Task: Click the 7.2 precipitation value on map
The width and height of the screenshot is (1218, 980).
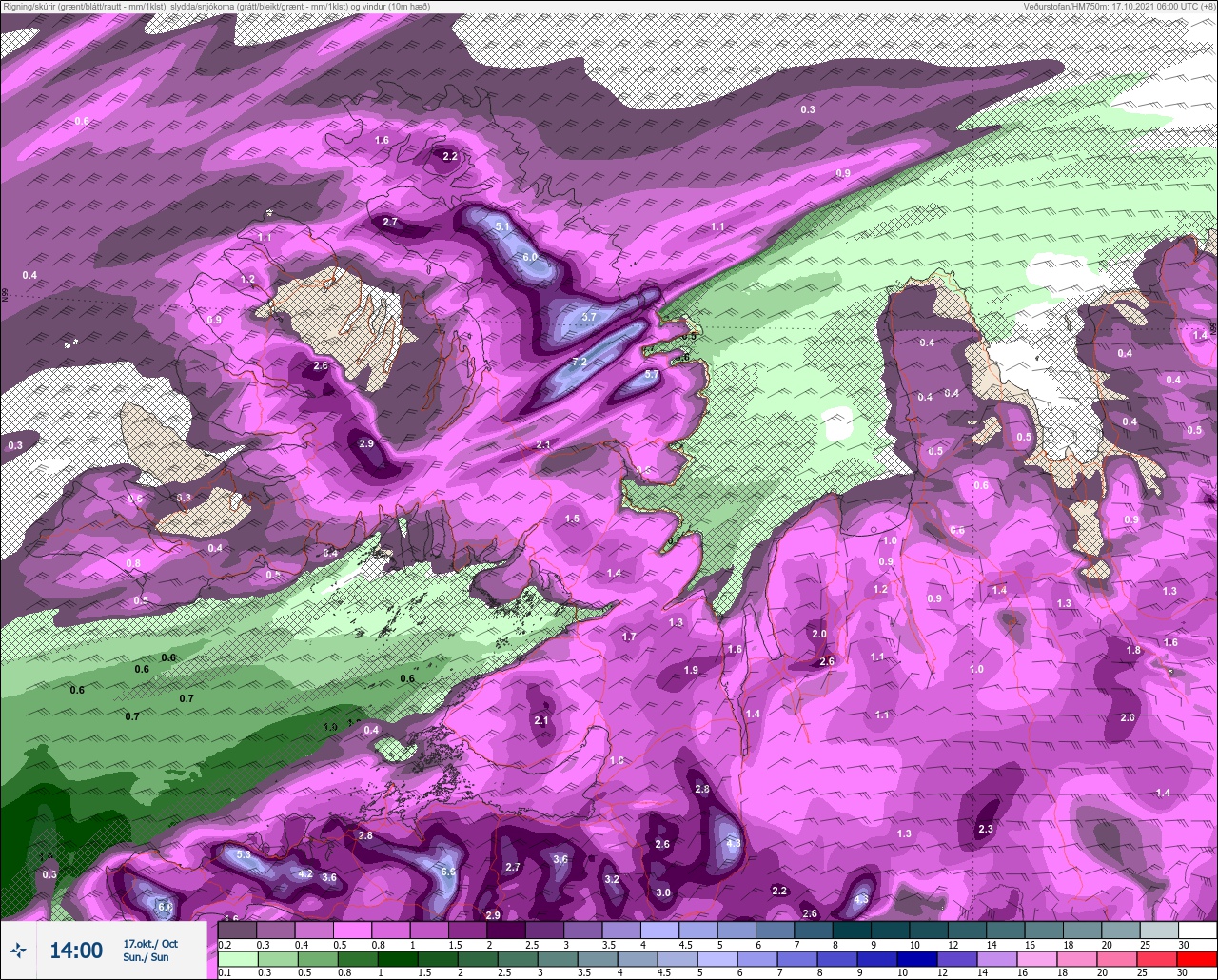Action: tap(580, 363)
